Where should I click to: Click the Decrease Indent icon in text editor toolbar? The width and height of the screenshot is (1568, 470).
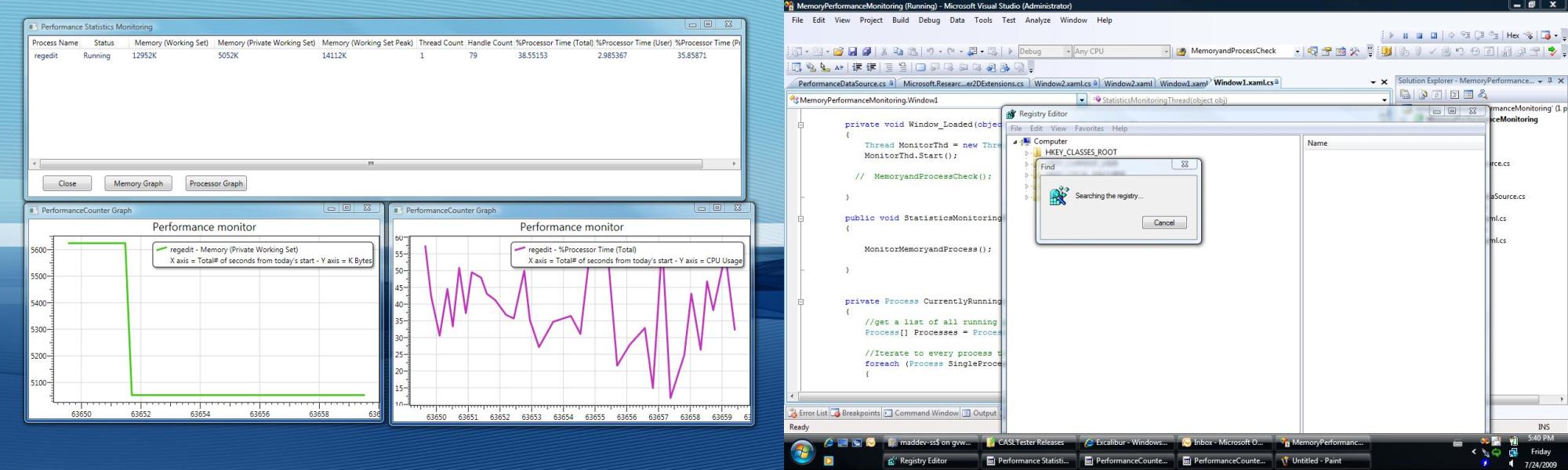click(857, 67)
